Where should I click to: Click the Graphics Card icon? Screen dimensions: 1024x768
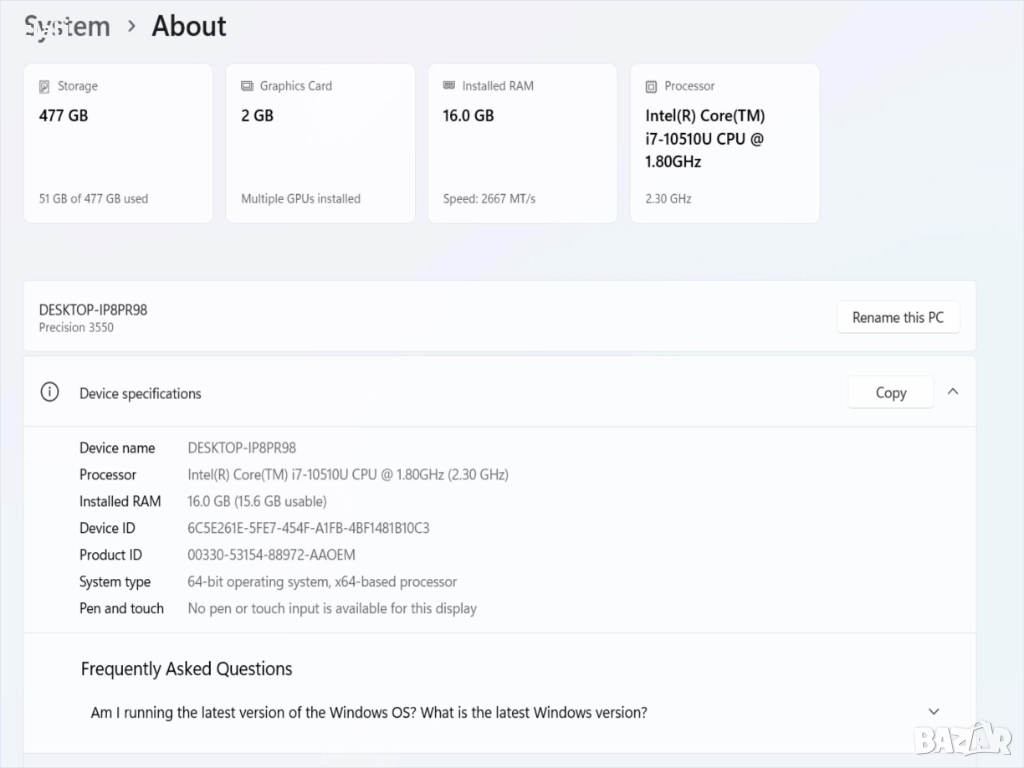coord(247,86)
